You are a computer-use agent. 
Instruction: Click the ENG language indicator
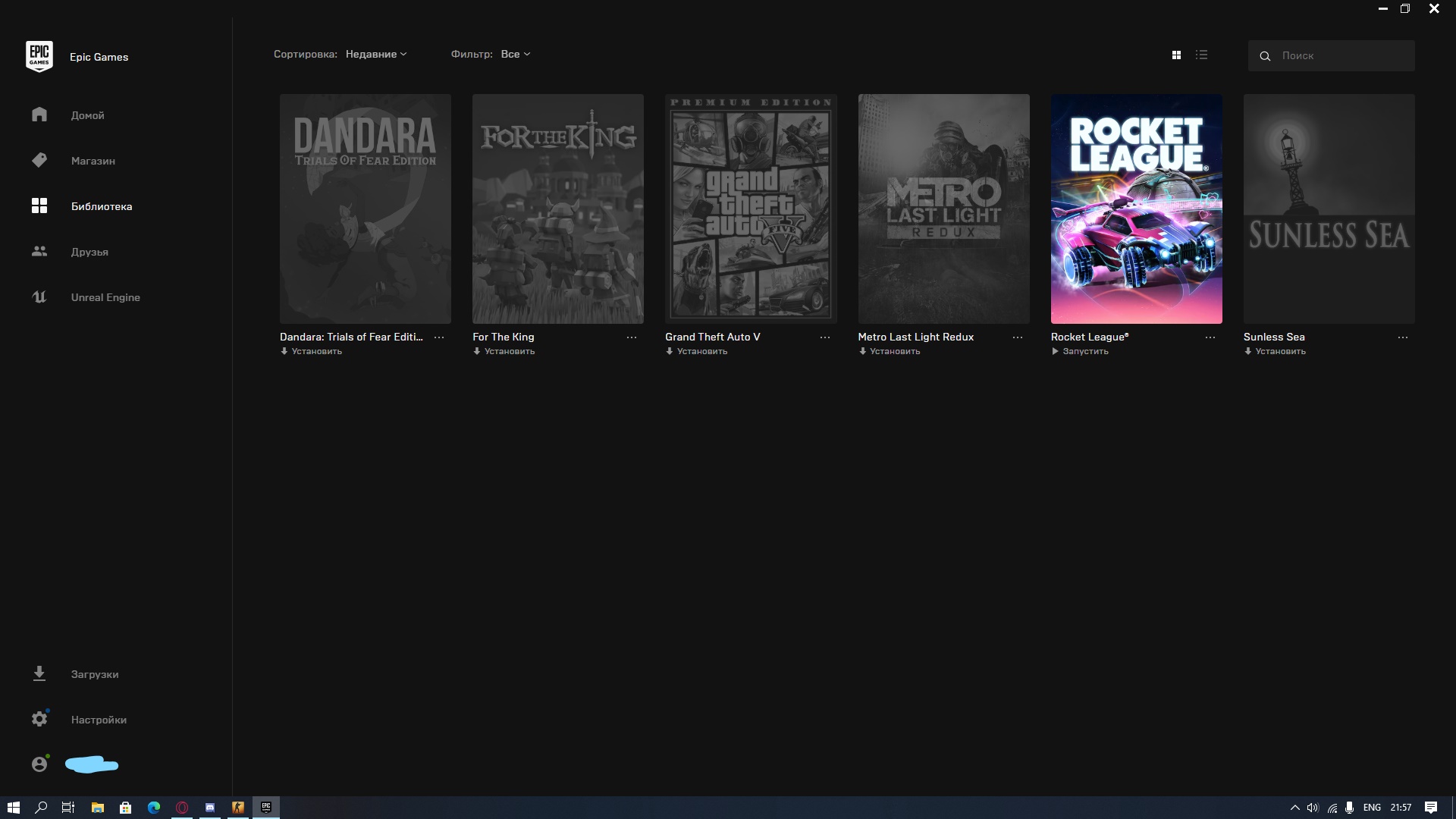point(1372,808)
